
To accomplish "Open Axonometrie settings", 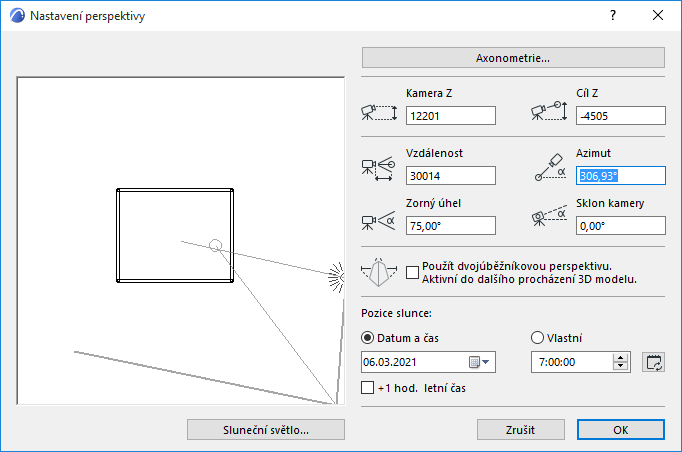I will click(x=513, y=57).
